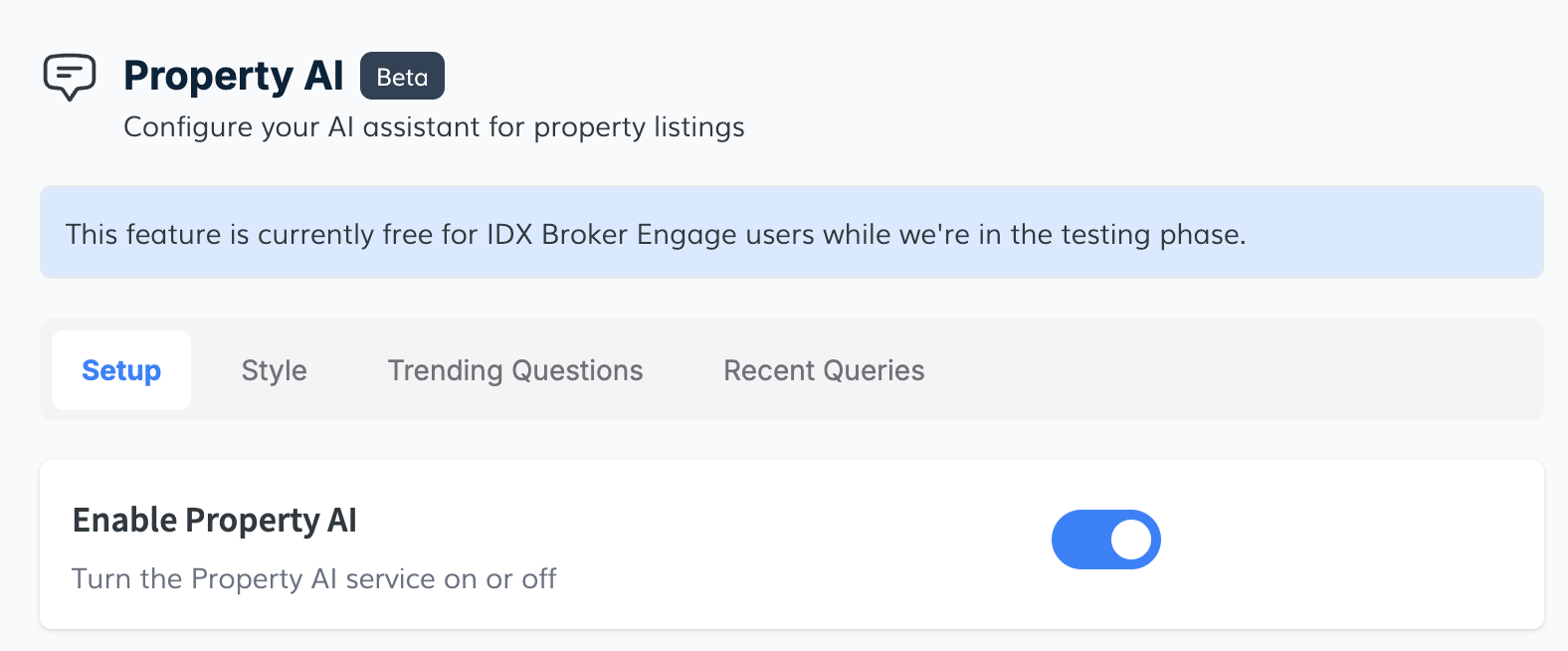Image resolution: width=1568 pixels, height=651 pixels.
Task: Click the Beta badge
Action: click(402, 77)
